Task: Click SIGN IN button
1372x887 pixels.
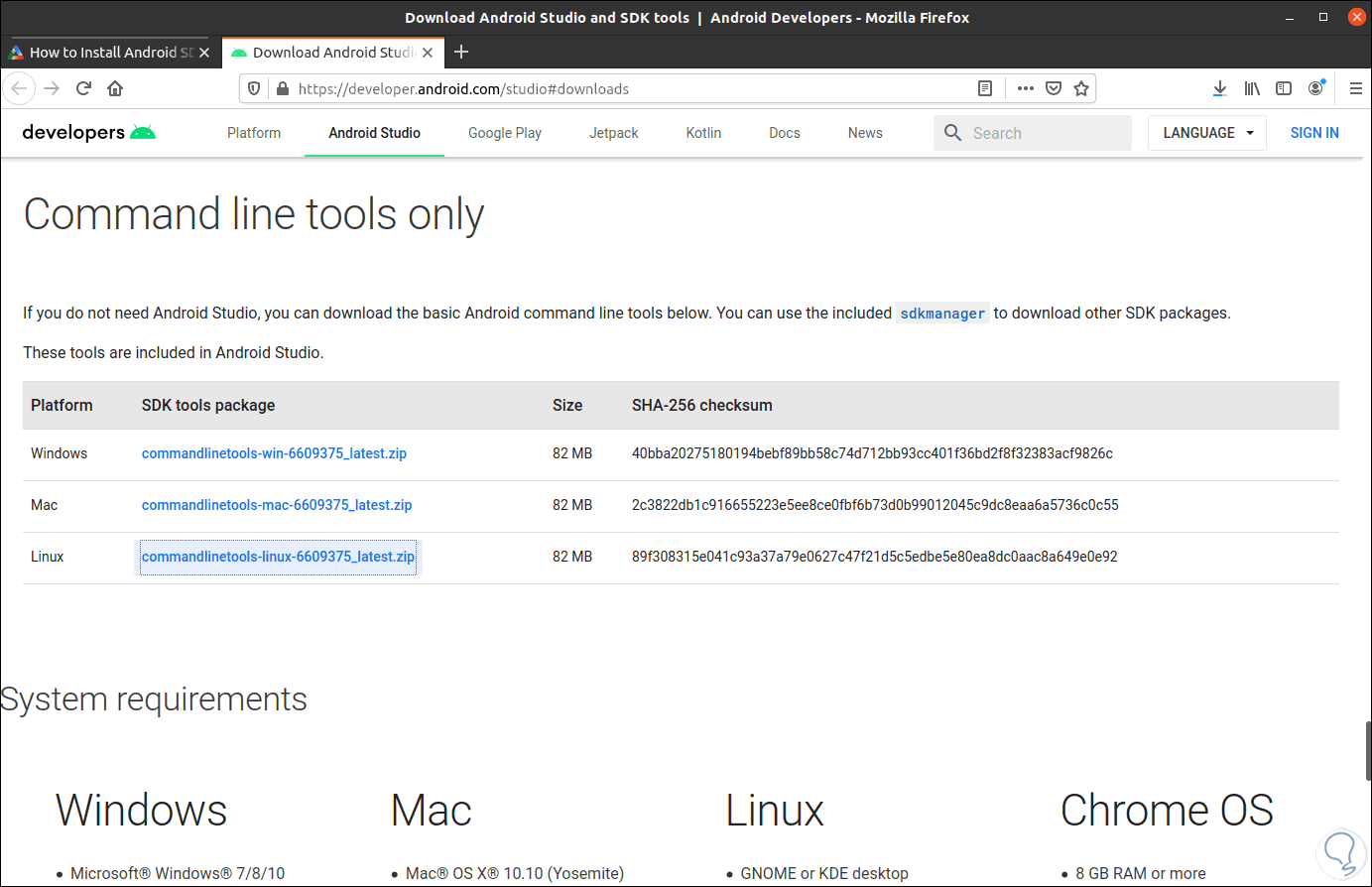Action: point(1314,133)
